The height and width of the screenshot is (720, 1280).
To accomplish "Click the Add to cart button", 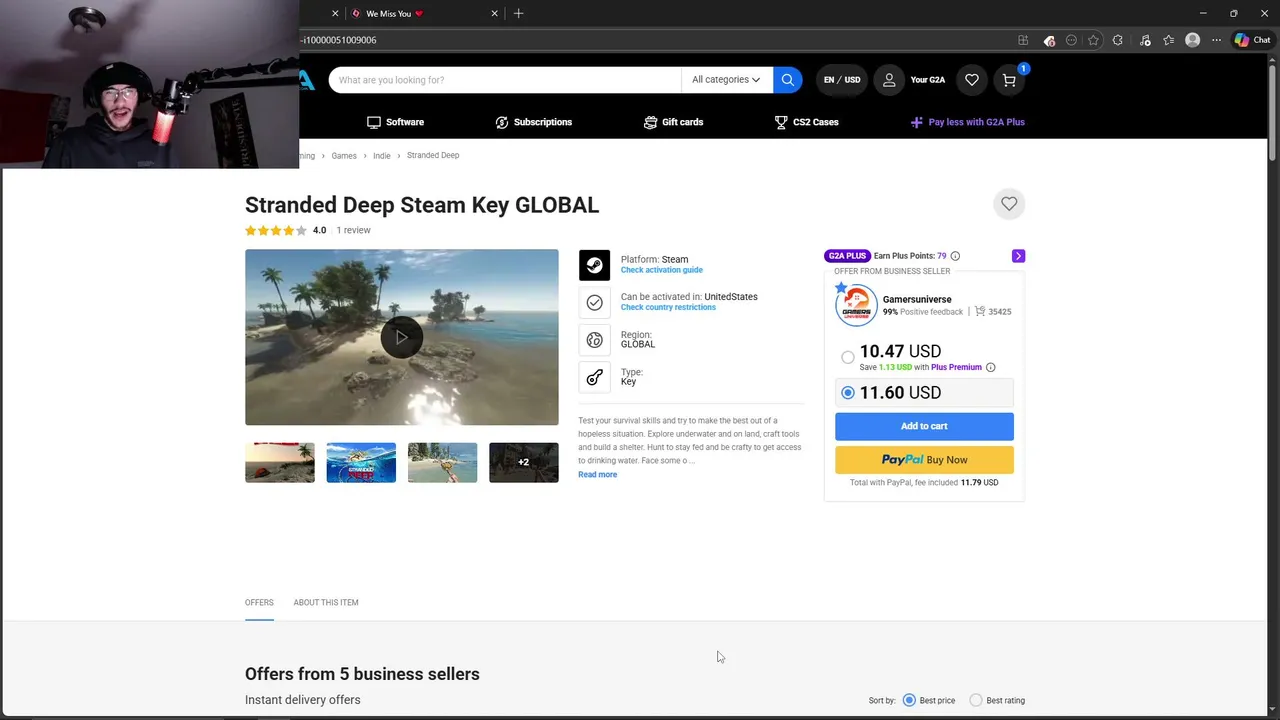I will 924,426.
